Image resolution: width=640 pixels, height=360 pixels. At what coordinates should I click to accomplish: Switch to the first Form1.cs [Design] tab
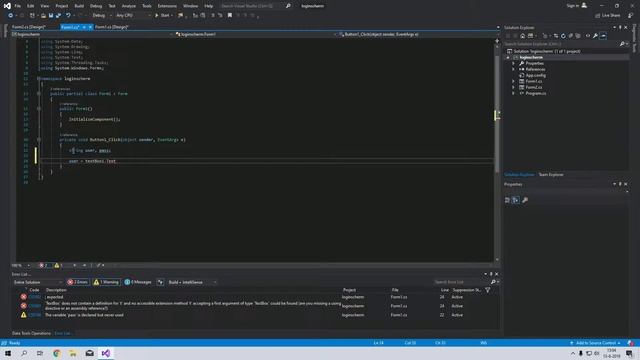pos(29,27)
